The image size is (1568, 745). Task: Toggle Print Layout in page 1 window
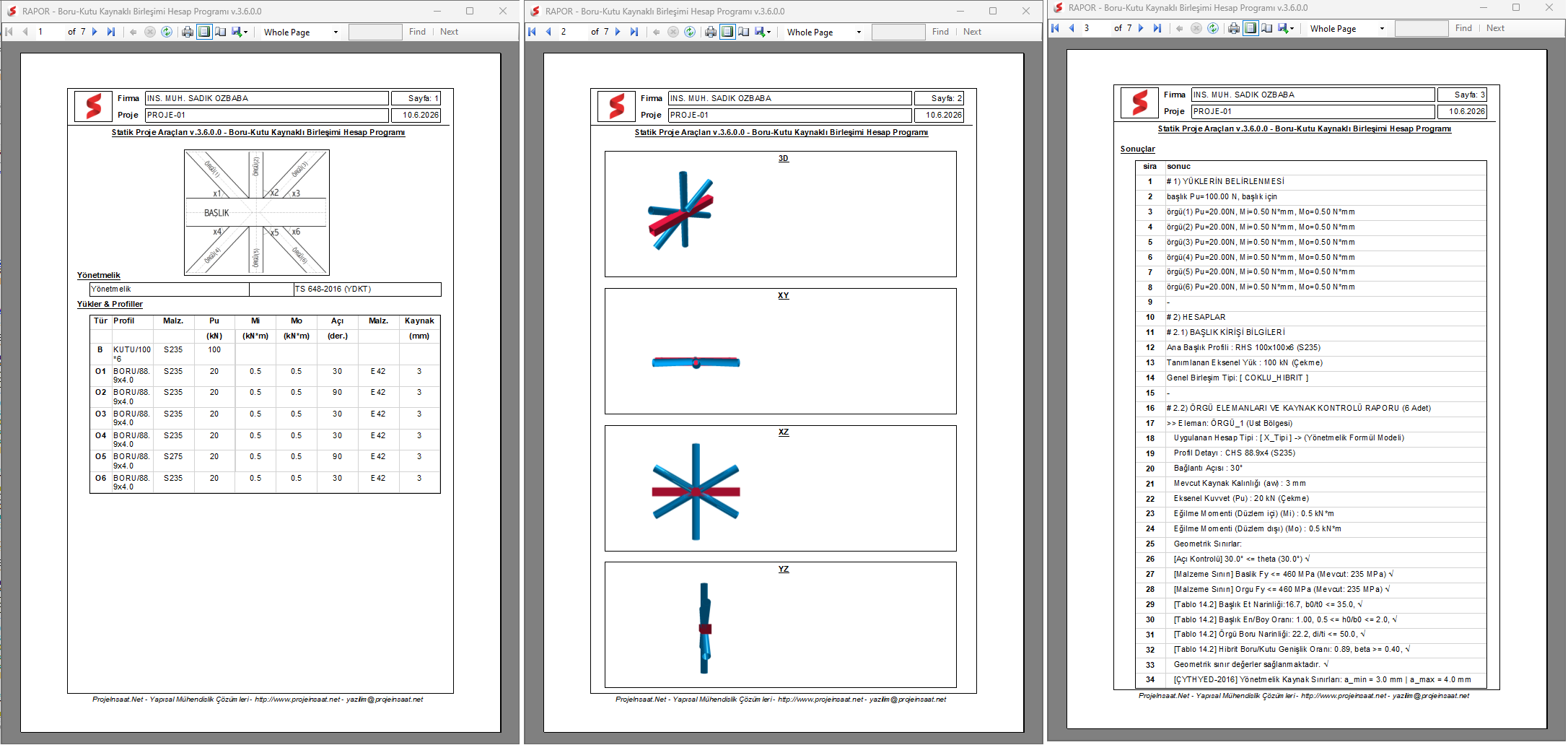point(204,32)
